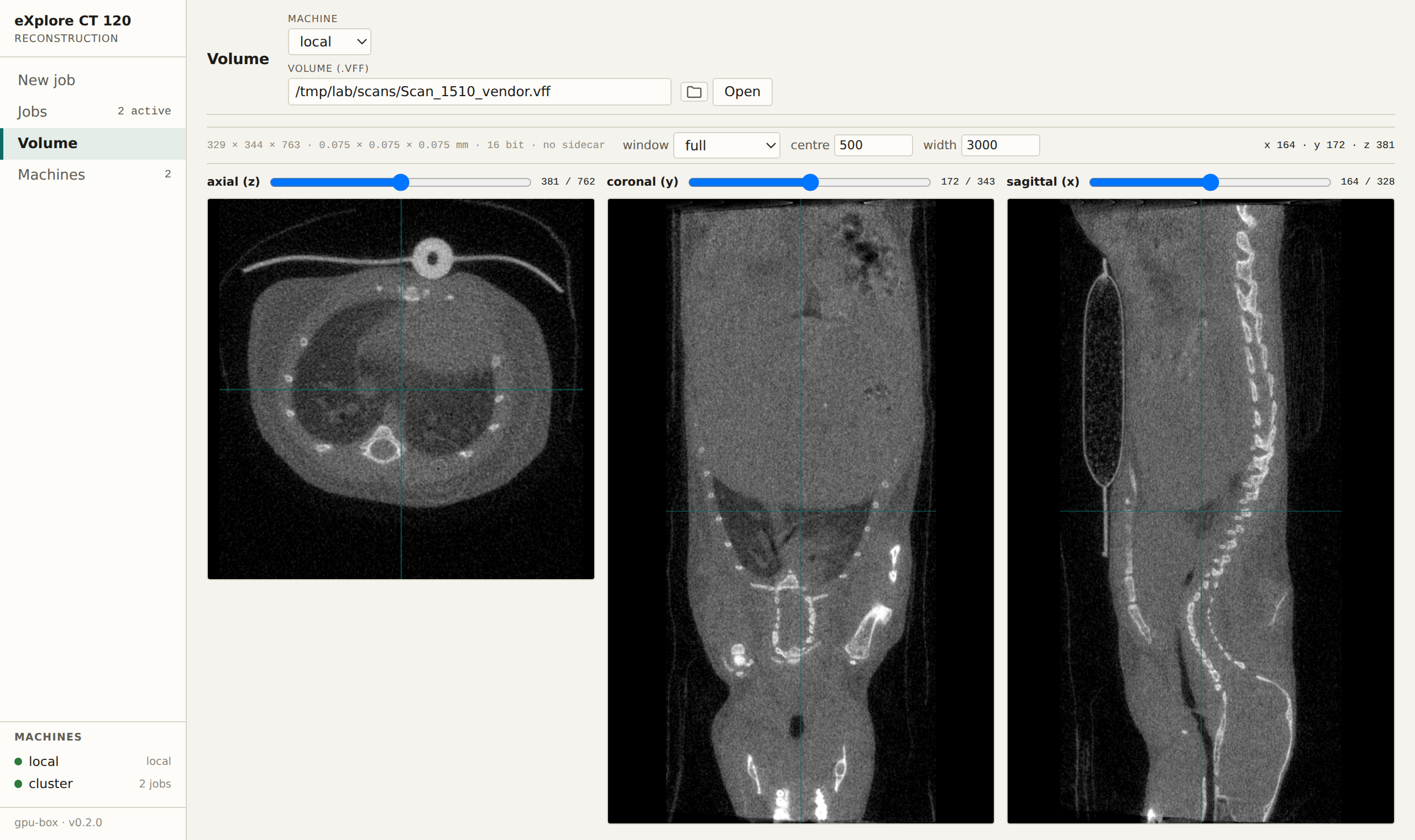Focus the volume .vff path field
The height and width of the screenshot is (840, 1415).
point(479,92)
